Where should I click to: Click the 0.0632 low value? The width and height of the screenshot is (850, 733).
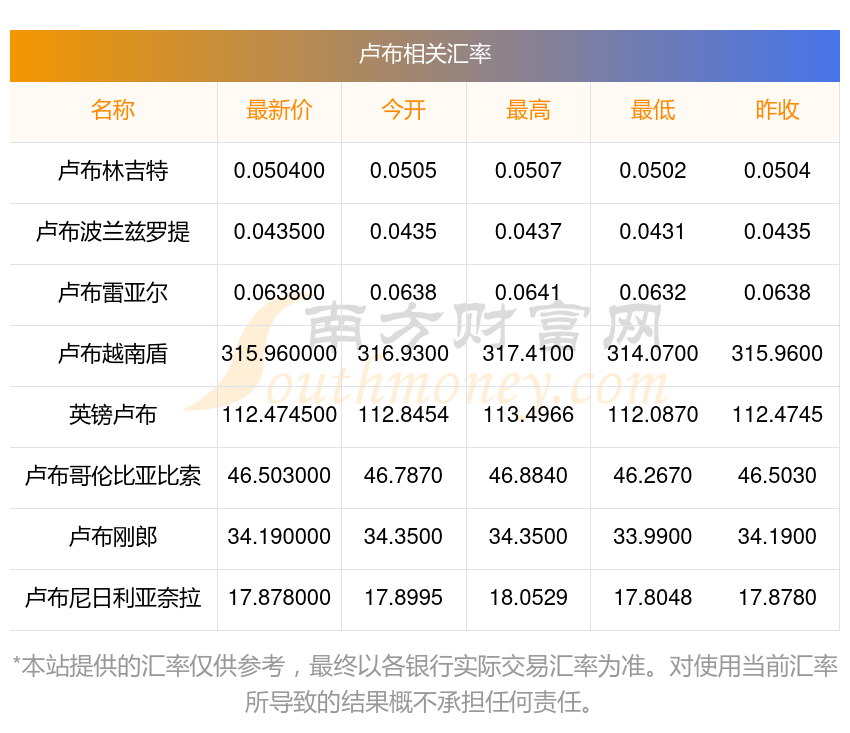click(653, 293)
